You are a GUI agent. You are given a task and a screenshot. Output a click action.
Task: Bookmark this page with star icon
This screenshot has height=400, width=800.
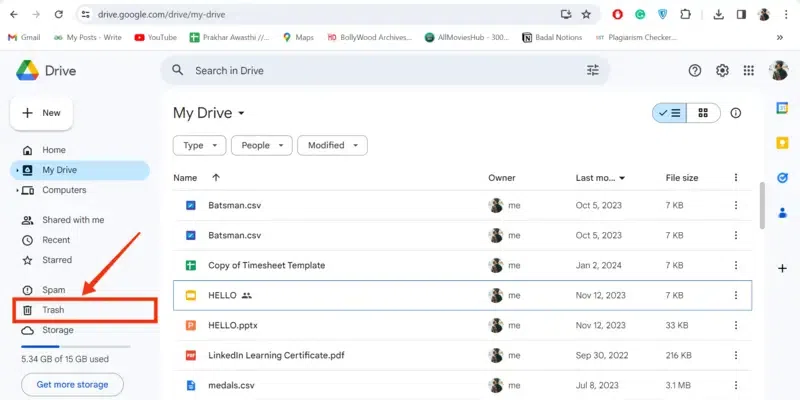586,15
